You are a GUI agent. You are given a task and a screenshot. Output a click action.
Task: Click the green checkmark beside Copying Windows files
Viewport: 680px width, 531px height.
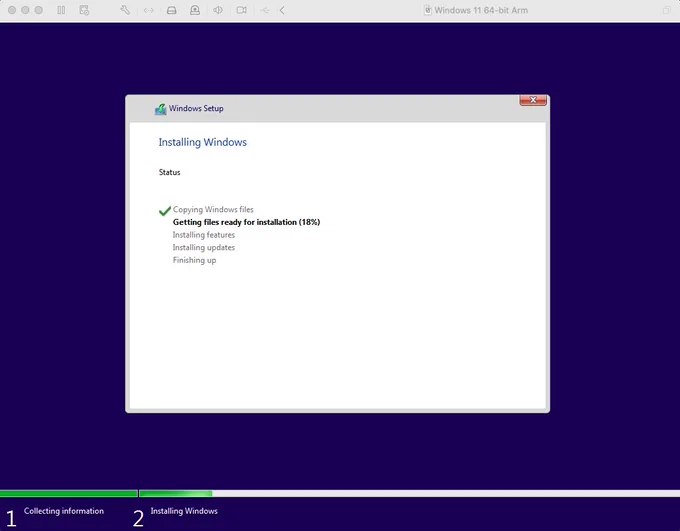165,210
